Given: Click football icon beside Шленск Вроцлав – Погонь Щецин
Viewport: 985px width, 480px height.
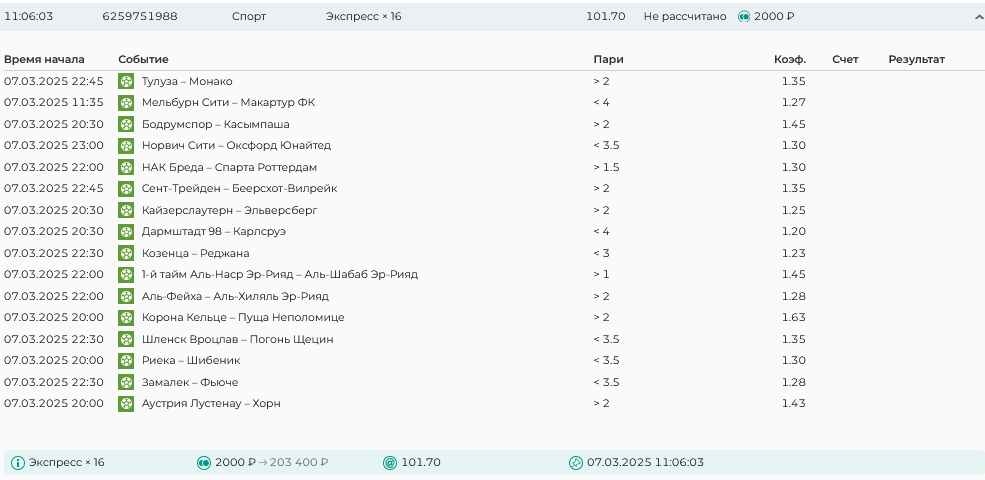Looking at the screenshot, I should (x=126, y=339).
